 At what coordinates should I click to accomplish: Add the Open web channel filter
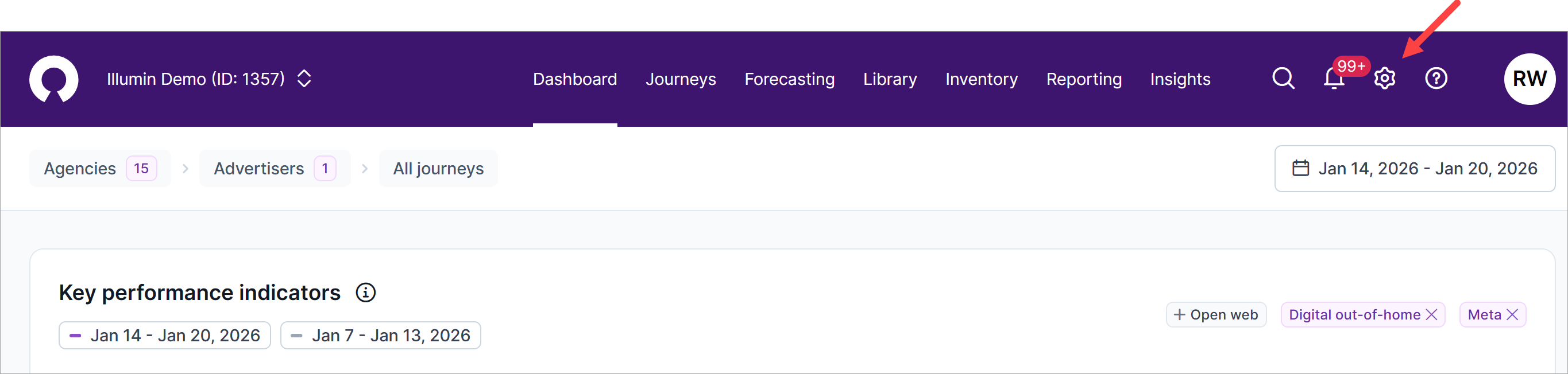(x=1215, y=314)
